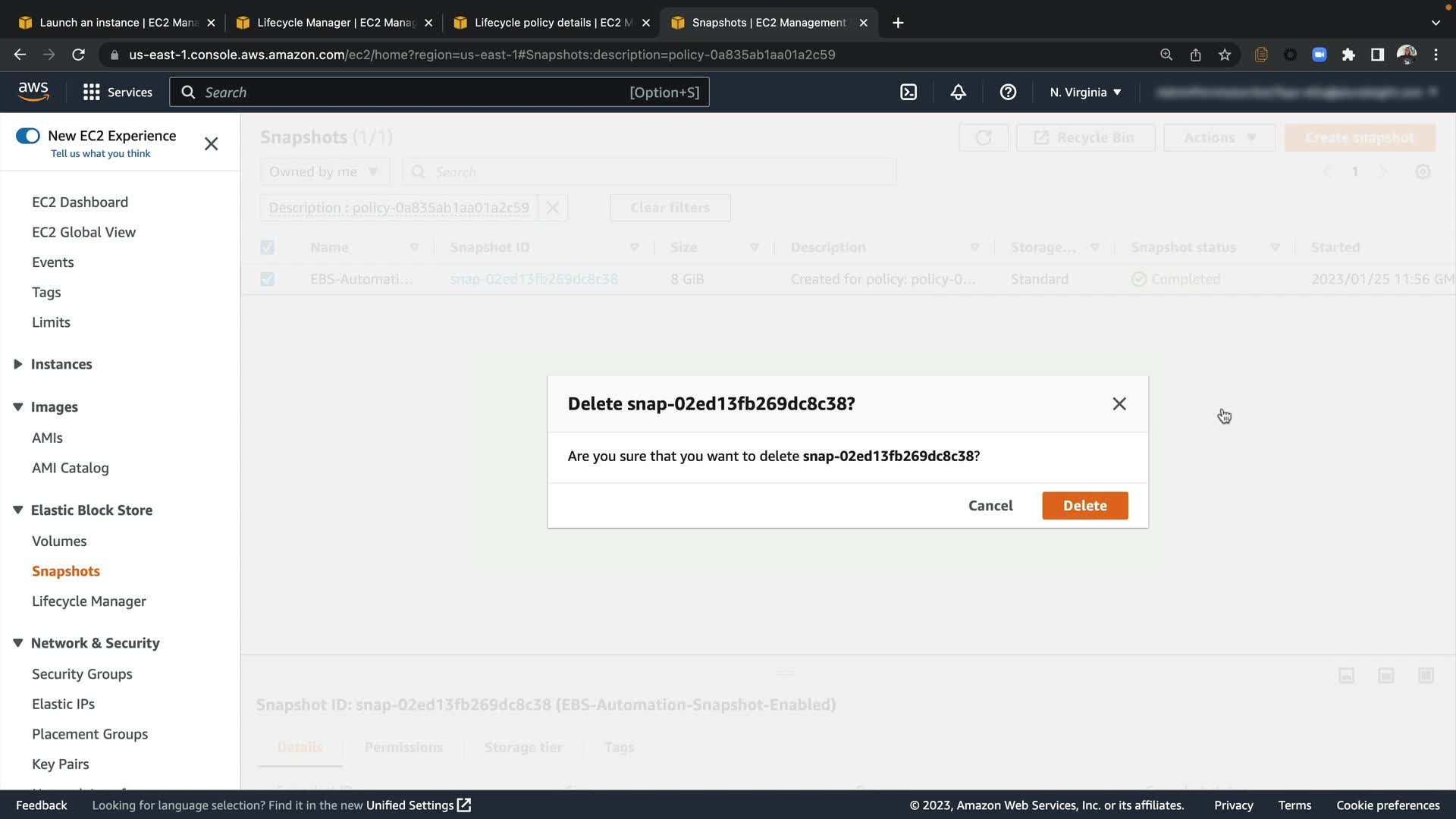The image size is (1456, 819).
Task: Click the help question mark icon
Action: [x=1008, y=92]
